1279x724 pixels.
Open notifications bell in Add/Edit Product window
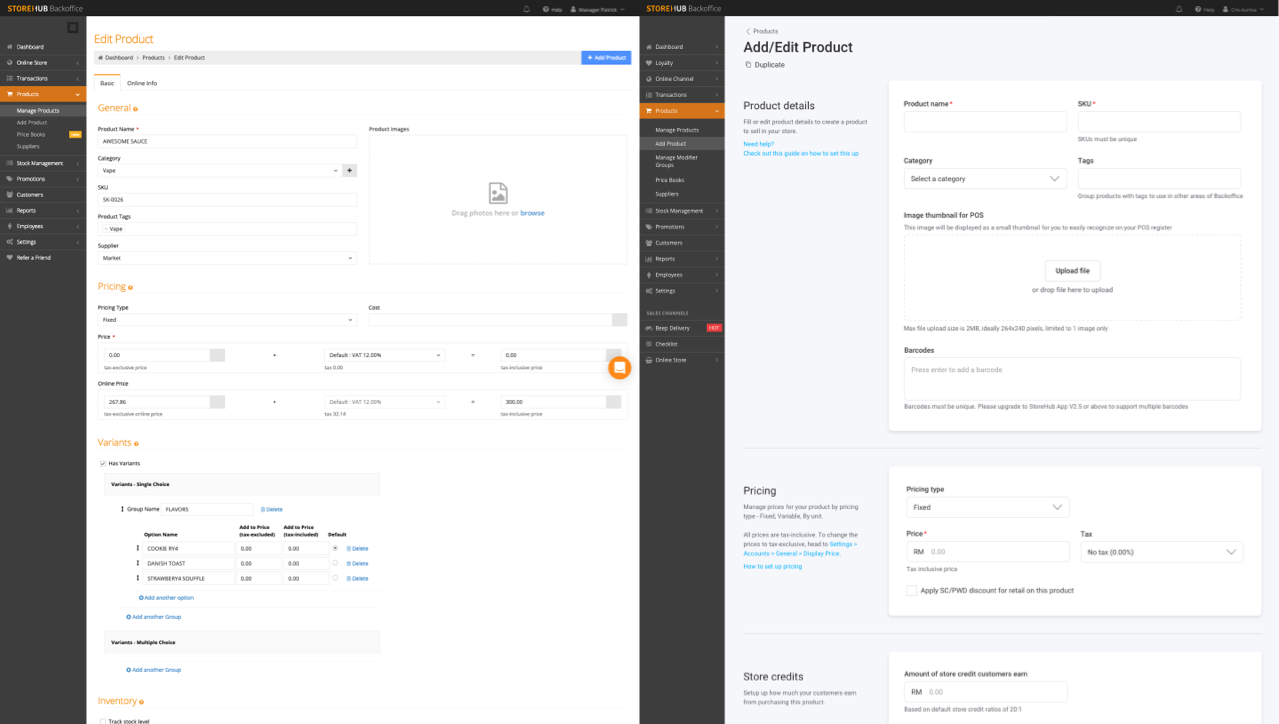(x=1180, y=9)
